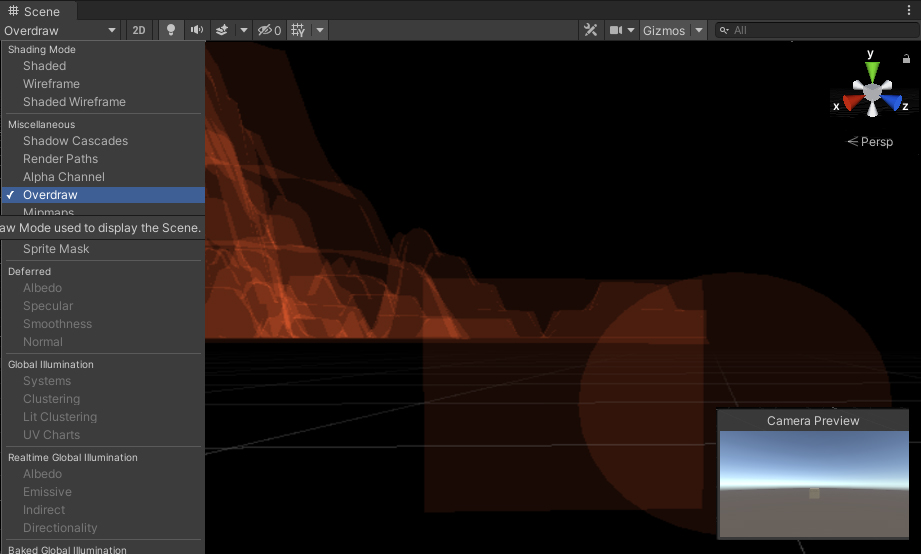Toggle the 2D view mode button
921x554 pixels.
tap(139, 30)
